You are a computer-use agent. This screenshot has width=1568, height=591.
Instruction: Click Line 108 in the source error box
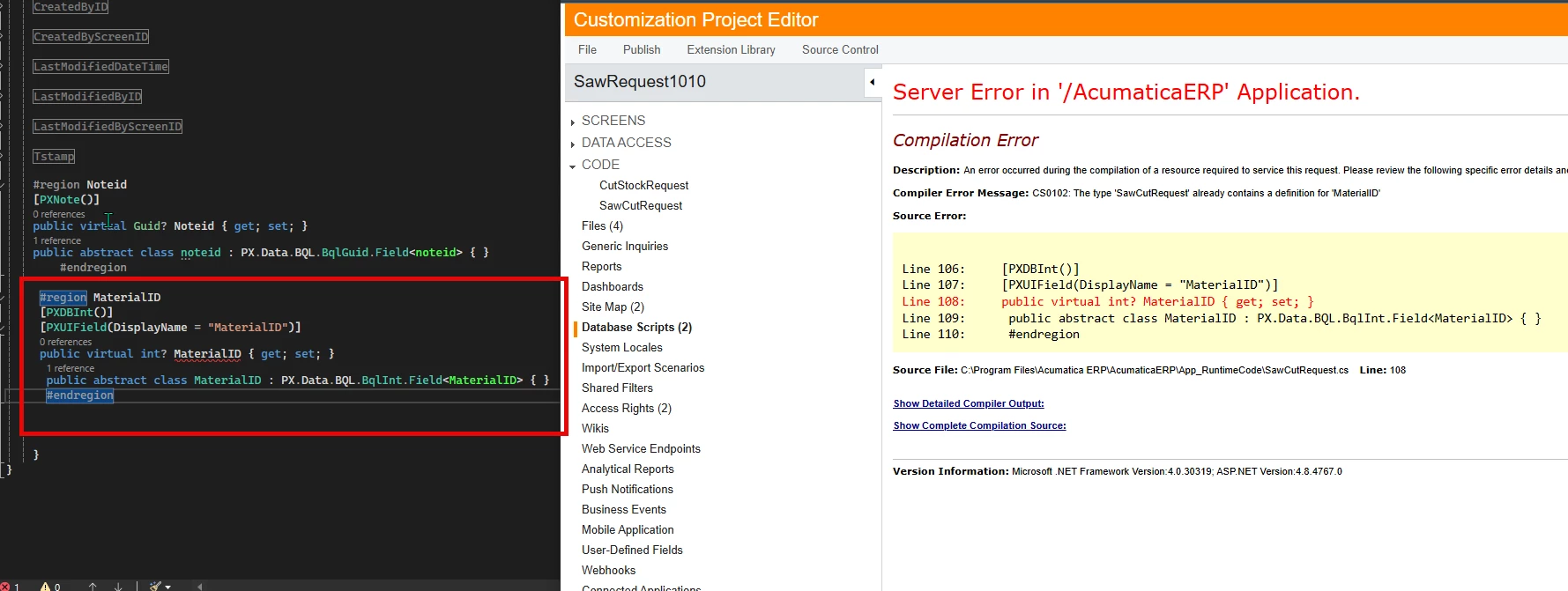(1108, 301)
